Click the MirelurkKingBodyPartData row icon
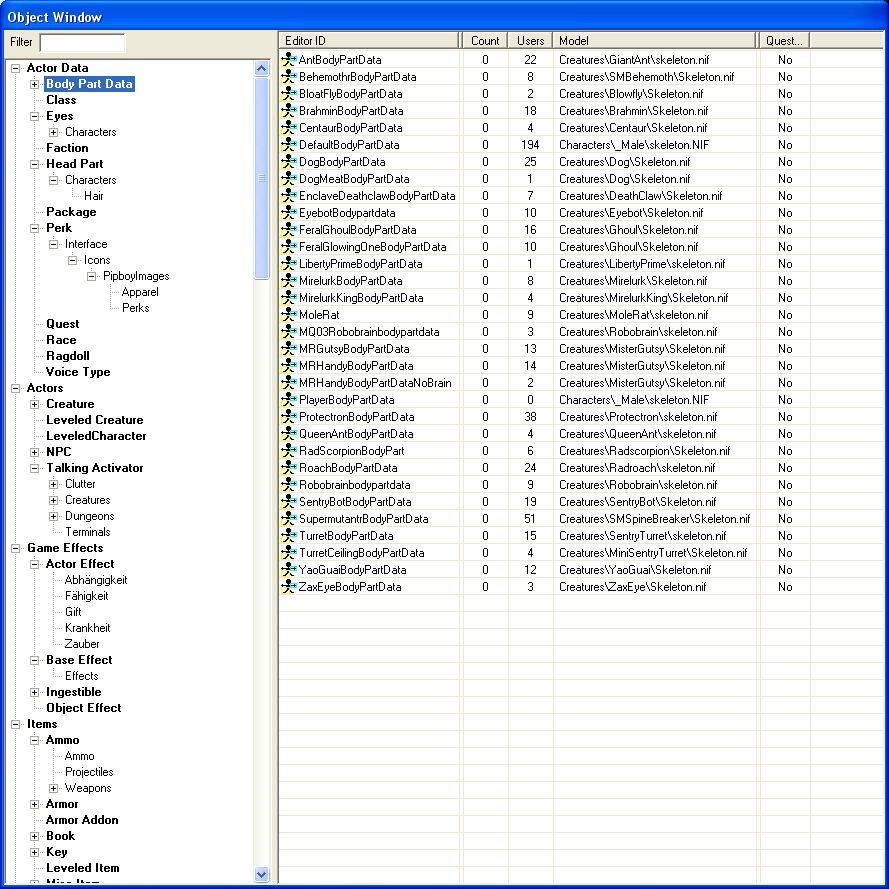Viewport: 889px width, 889px height. [x=289, y=298]
